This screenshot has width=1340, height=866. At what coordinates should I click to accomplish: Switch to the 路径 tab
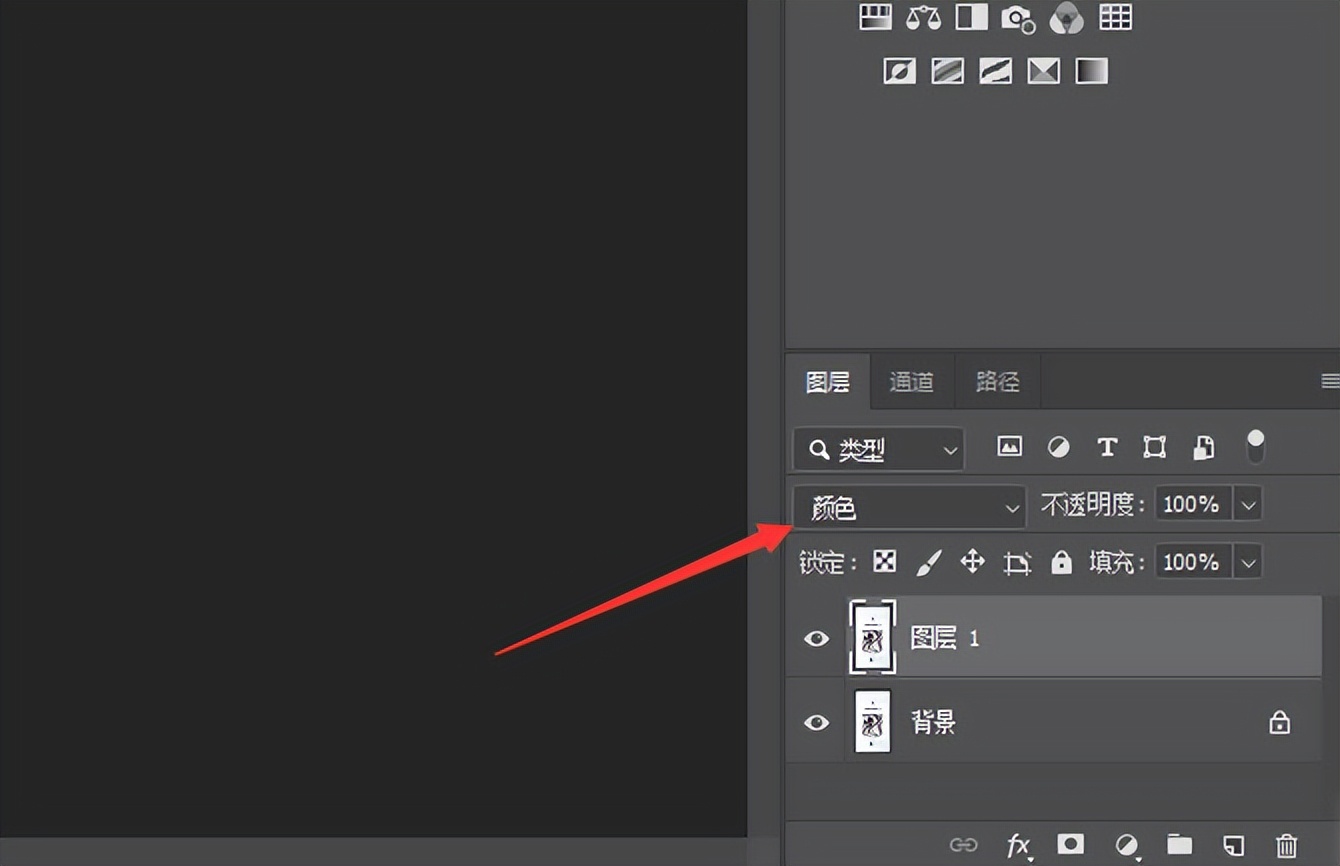click(x=997, y=382)
